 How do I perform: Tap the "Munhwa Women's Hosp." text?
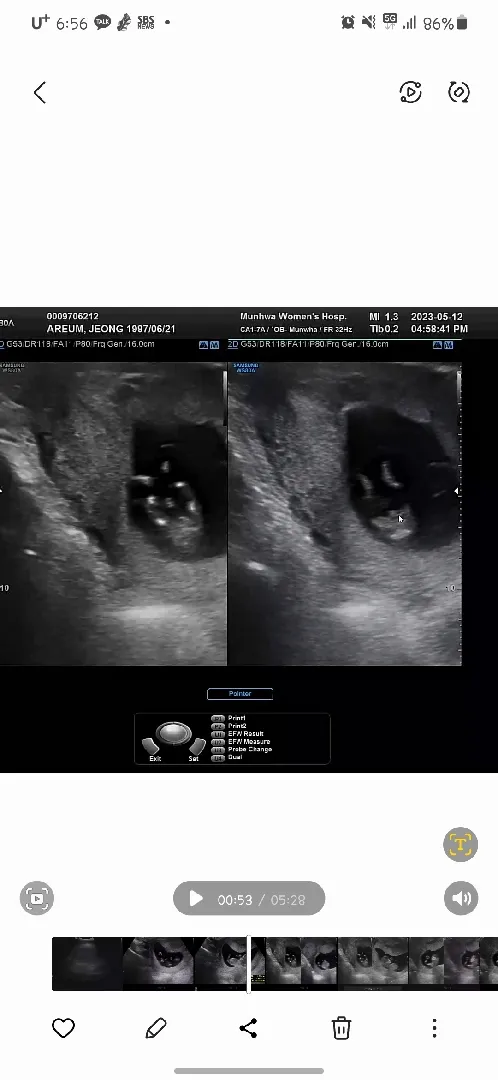click(x=293, y=317)
